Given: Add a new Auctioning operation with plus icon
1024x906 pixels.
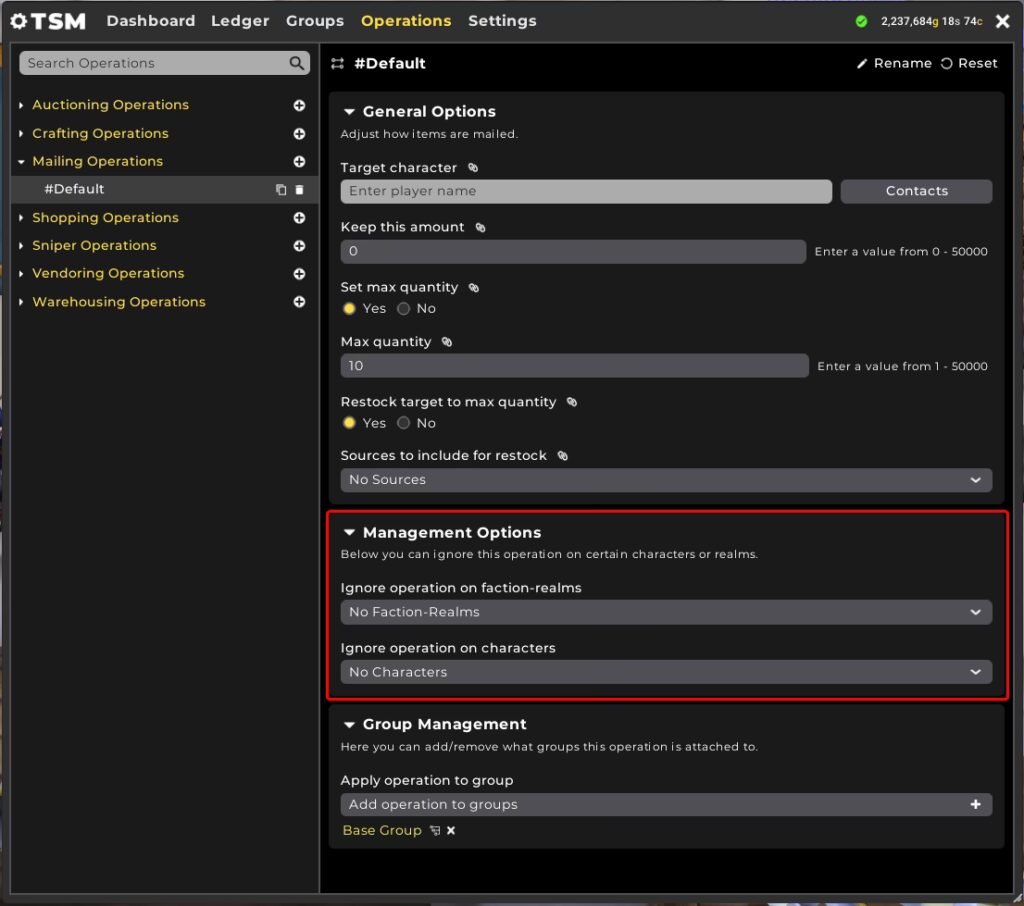Looking at the screenshot, I should 299,105.
